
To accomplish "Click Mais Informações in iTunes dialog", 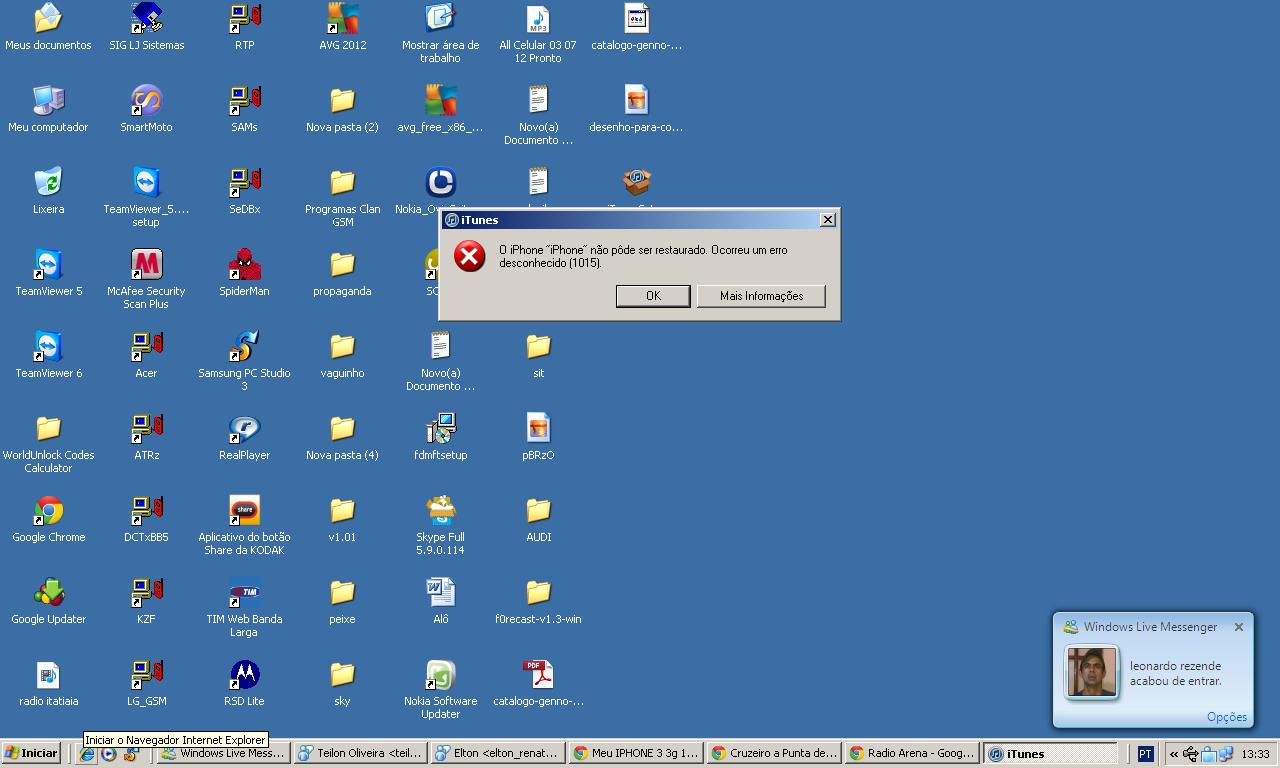I will (x=761, y=295).
